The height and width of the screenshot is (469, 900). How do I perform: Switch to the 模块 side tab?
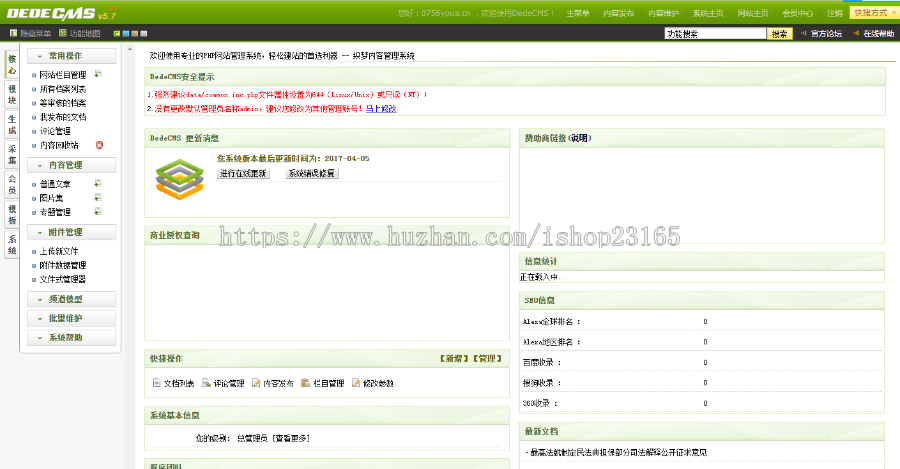pos(12,95)
